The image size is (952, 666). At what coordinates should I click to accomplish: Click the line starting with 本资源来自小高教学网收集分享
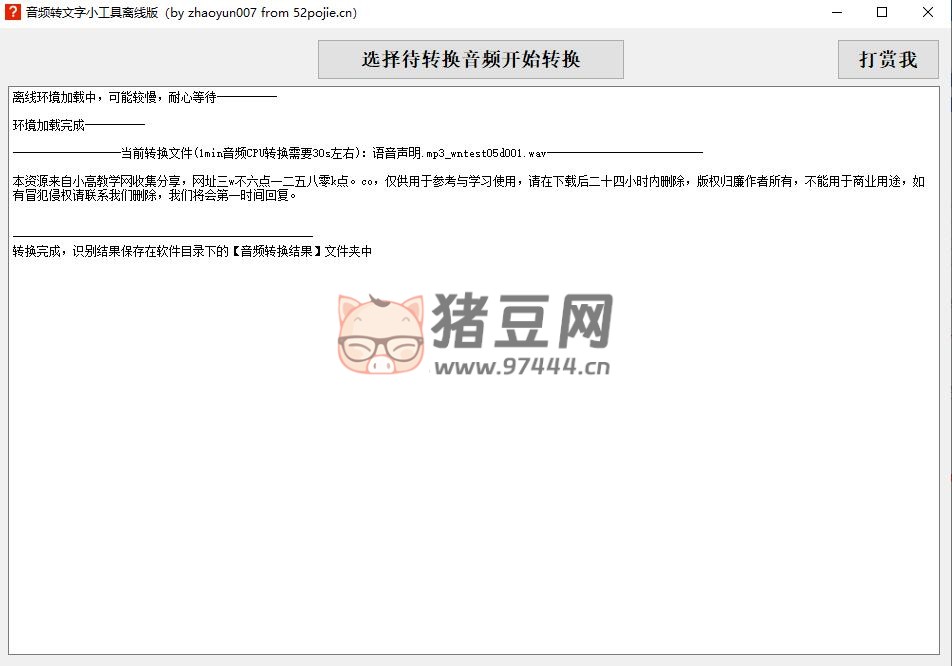click(468, 181)
